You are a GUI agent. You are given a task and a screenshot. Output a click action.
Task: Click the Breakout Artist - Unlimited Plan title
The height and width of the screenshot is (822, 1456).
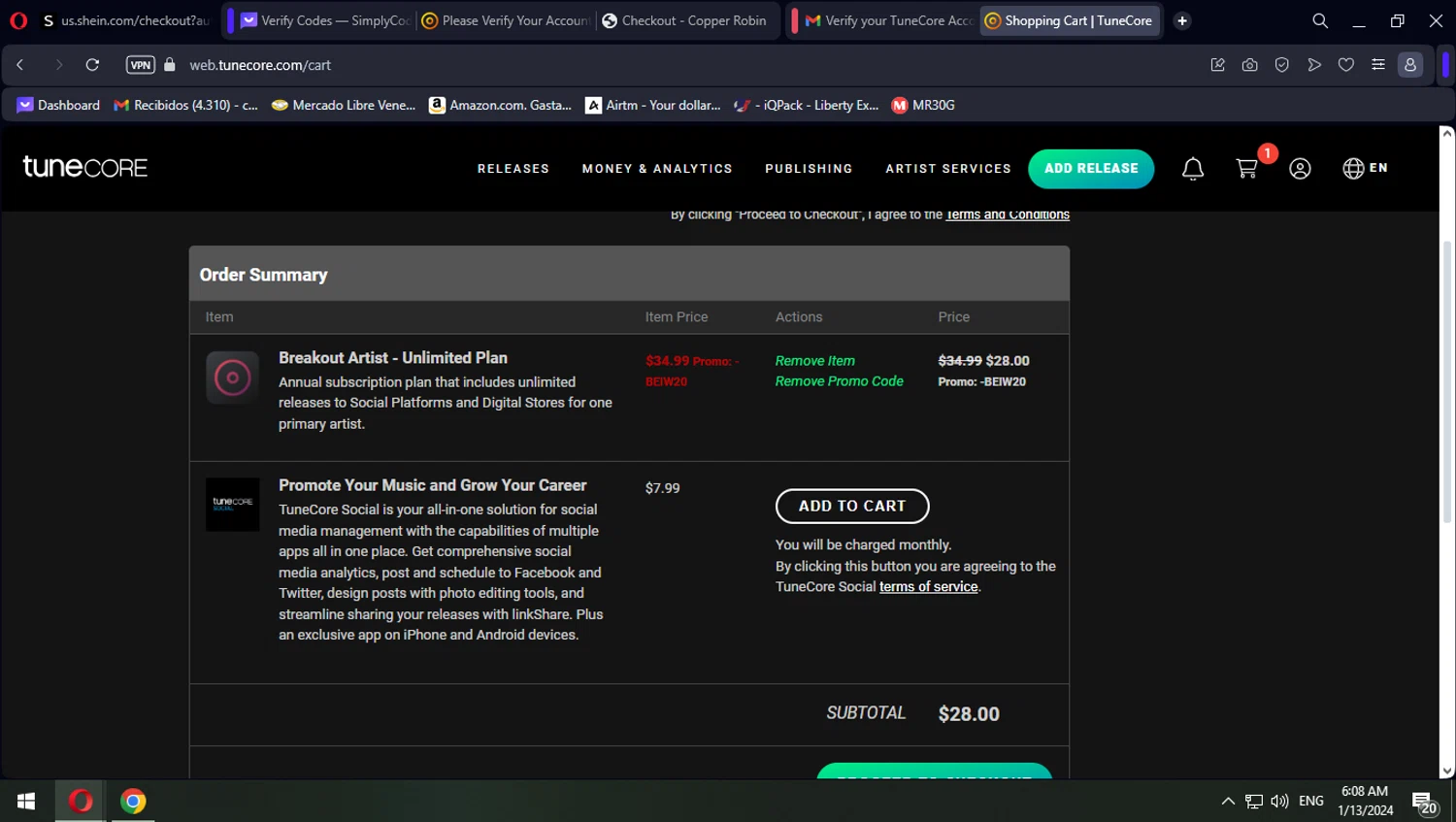[393, 358]
